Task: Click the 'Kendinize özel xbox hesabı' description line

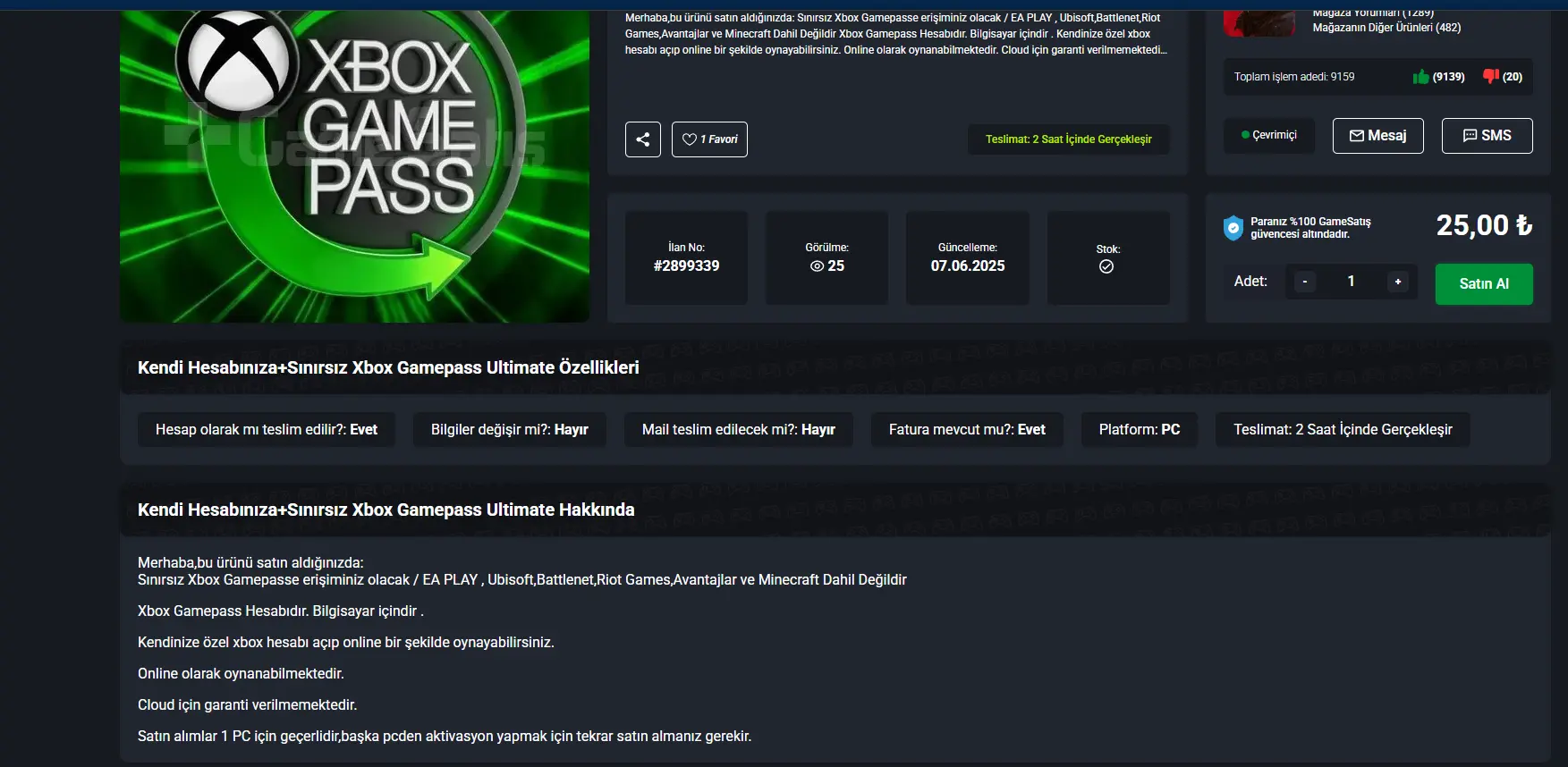Action: pyautogui.click(x=346, y=643)
